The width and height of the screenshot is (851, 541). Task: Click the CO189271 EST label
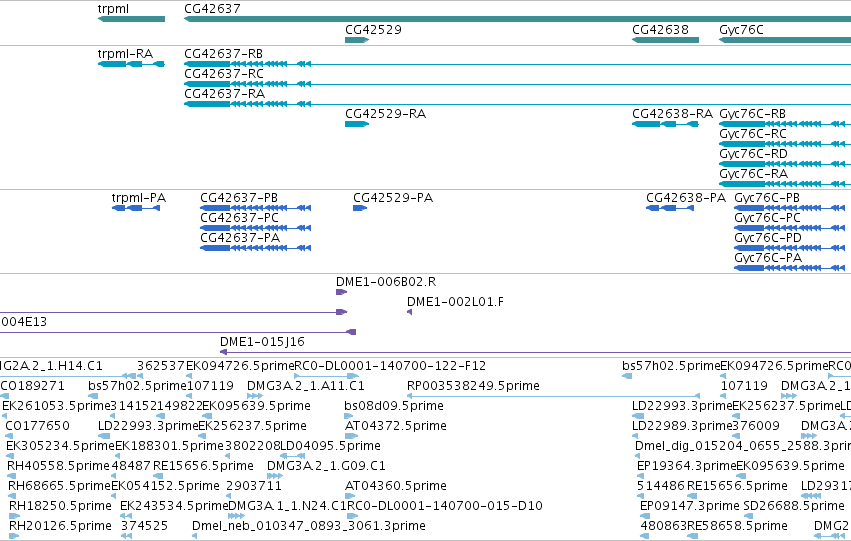[33, 386]
